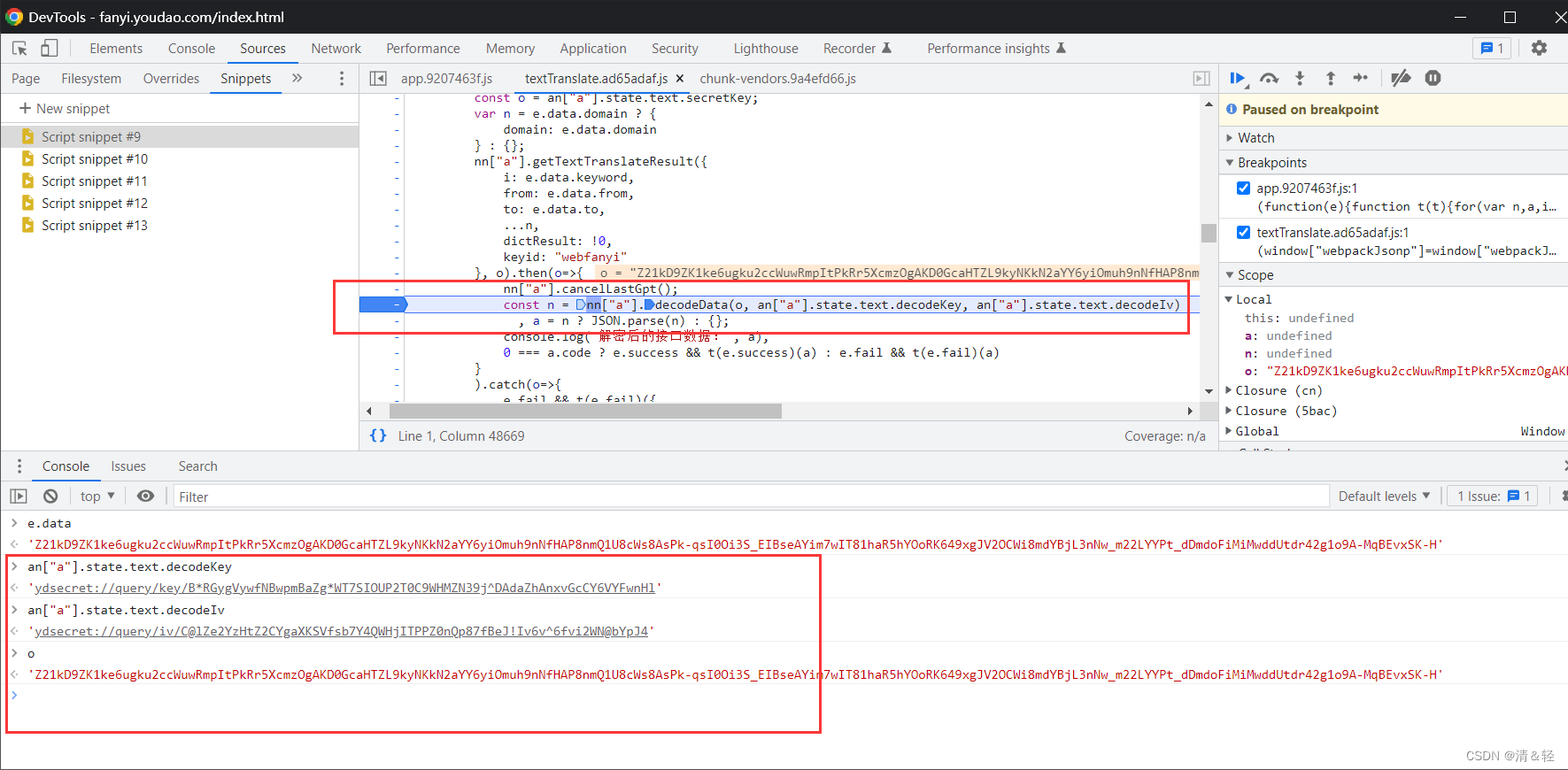The width and height of the screenshot is (1568, 770).
Task: Open the decodeIv ydsecret link
Action: [x=341, y=631]
